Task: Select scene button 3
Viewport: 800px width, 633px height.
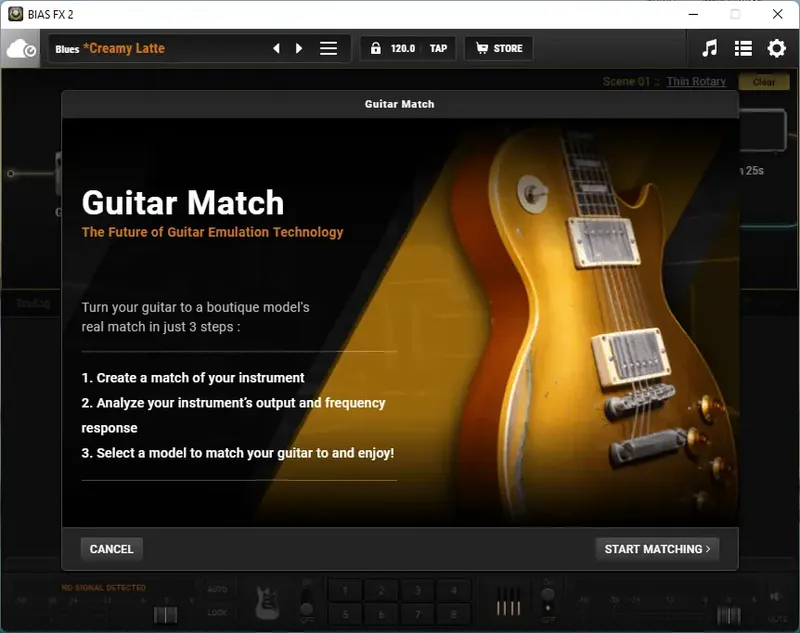Action: (417, 591)
